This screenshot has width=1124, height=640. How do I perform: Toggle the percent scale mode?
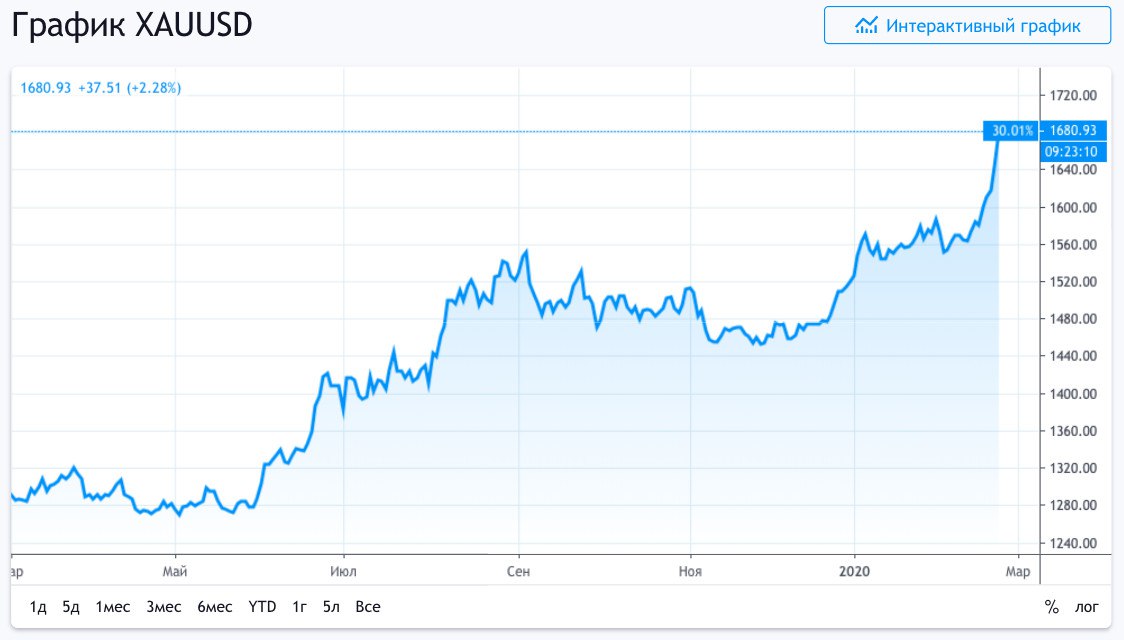1051,607
